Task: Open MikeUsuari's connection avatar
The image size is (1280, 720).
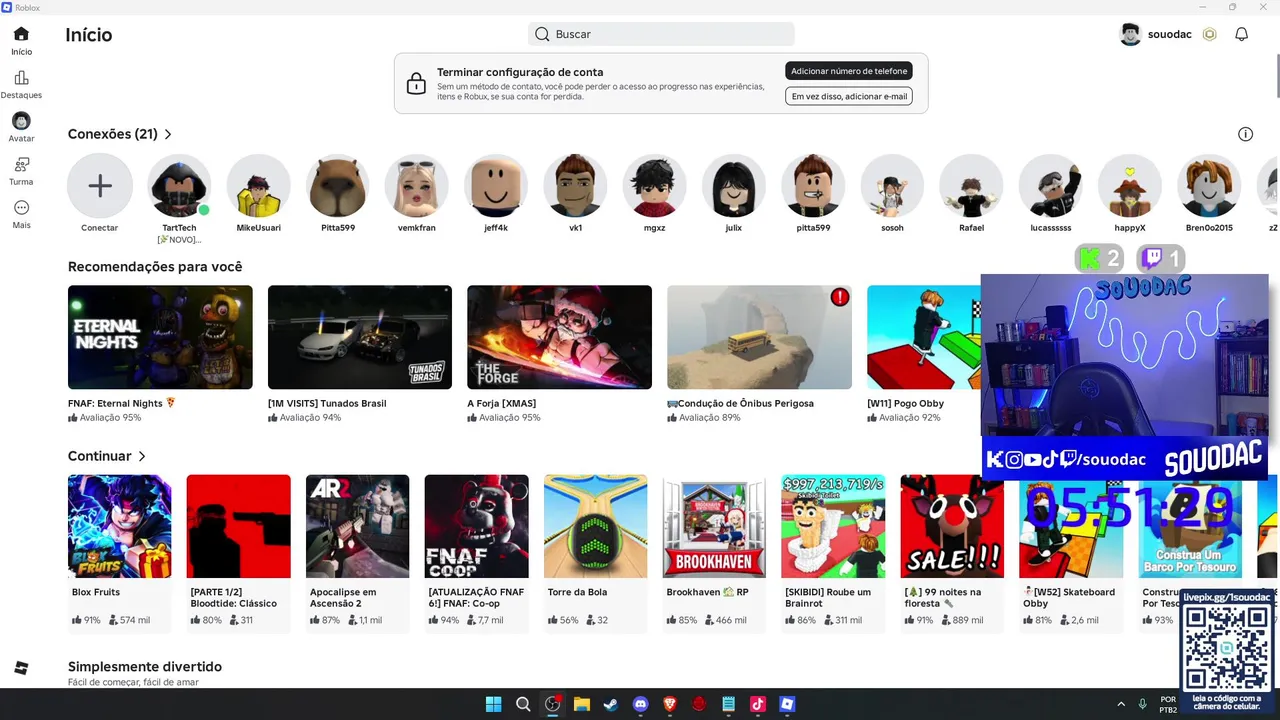Action: tap(258, 186)
